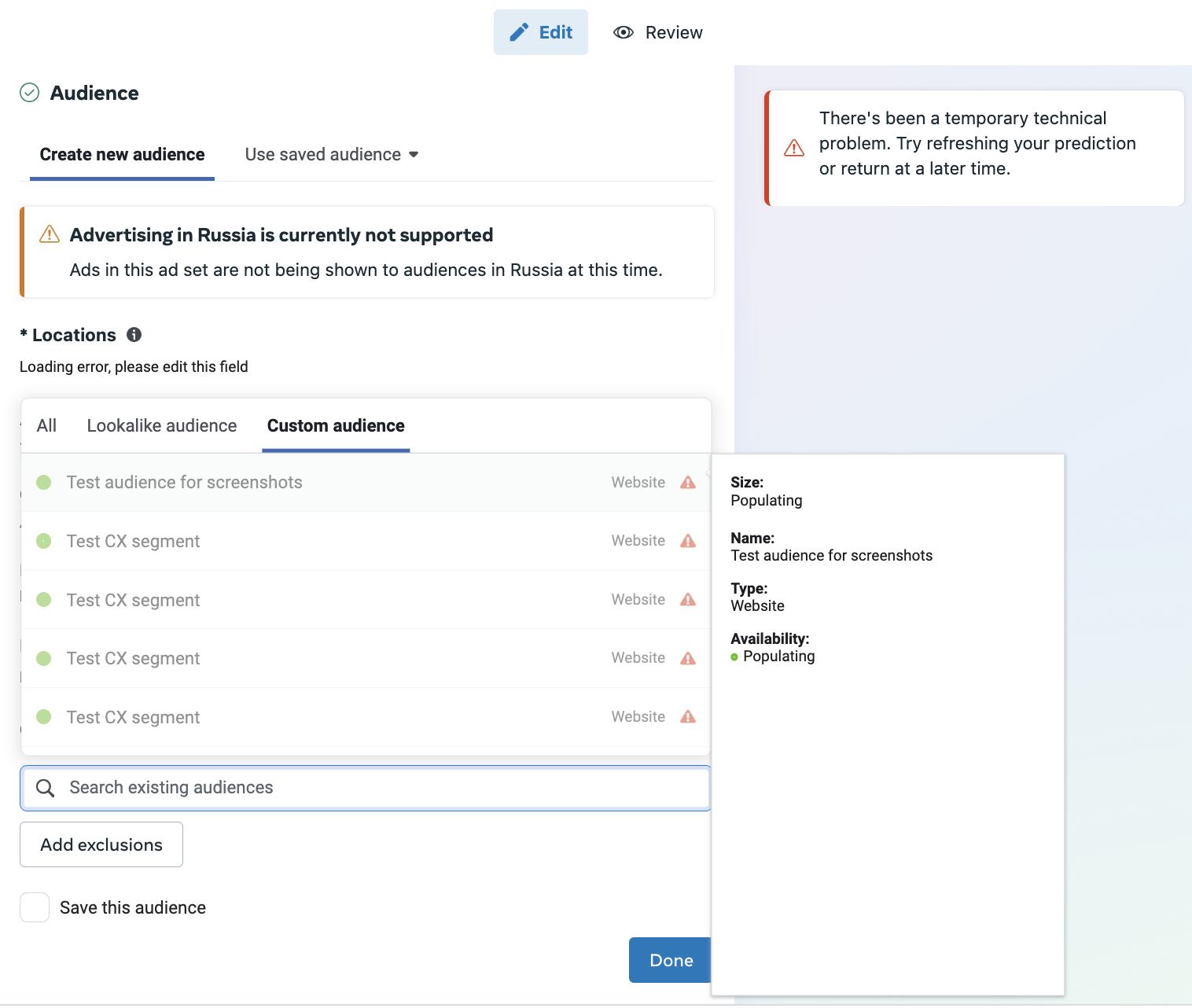Switch to Create new audience tab

point(122,154)
